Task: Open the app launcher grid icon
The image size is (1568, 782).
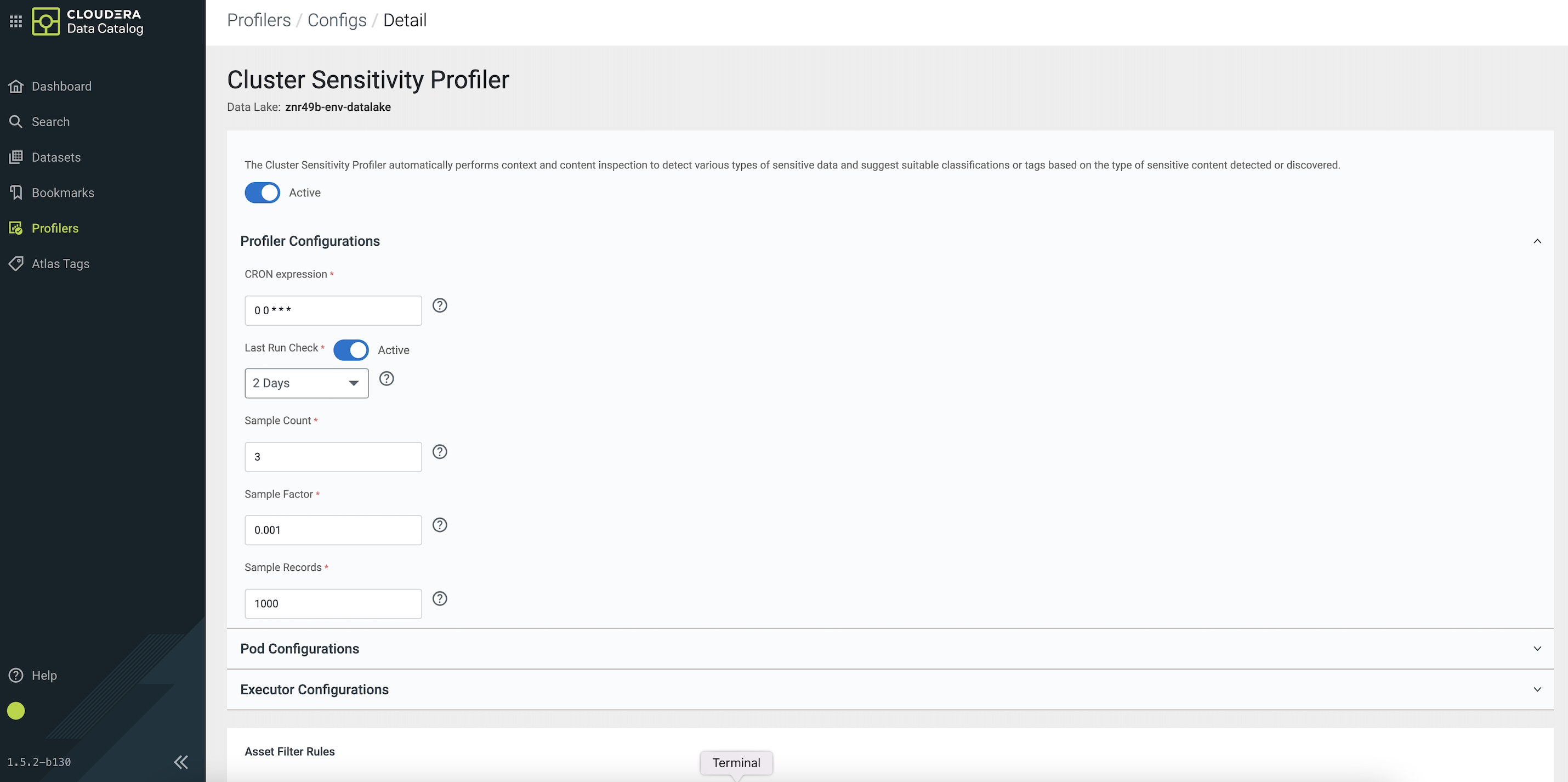Action: tap(16, 21)
